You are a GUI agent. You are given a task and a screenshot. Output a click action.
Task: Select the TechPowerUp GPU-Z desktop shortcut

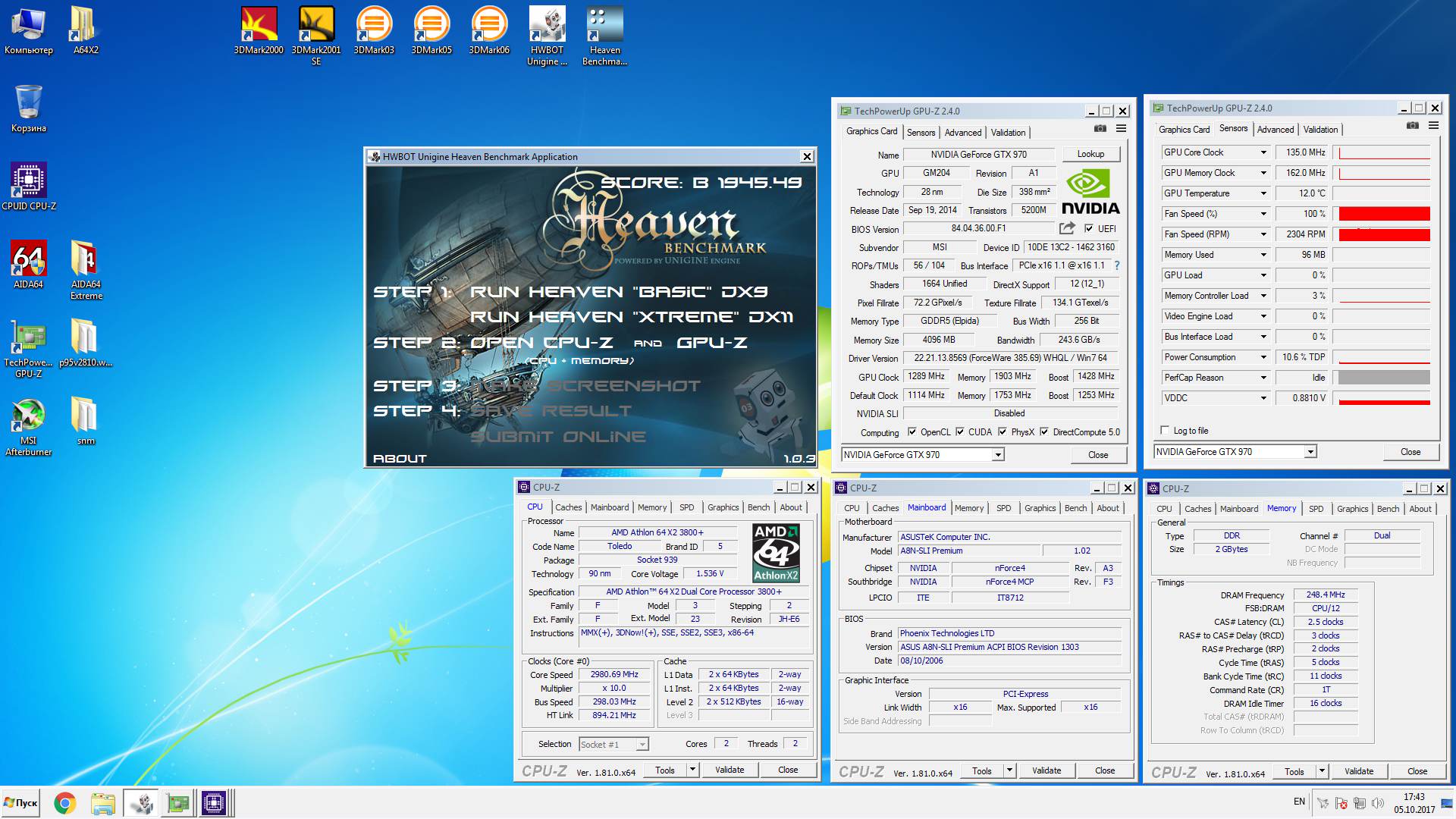click(29, 348)
